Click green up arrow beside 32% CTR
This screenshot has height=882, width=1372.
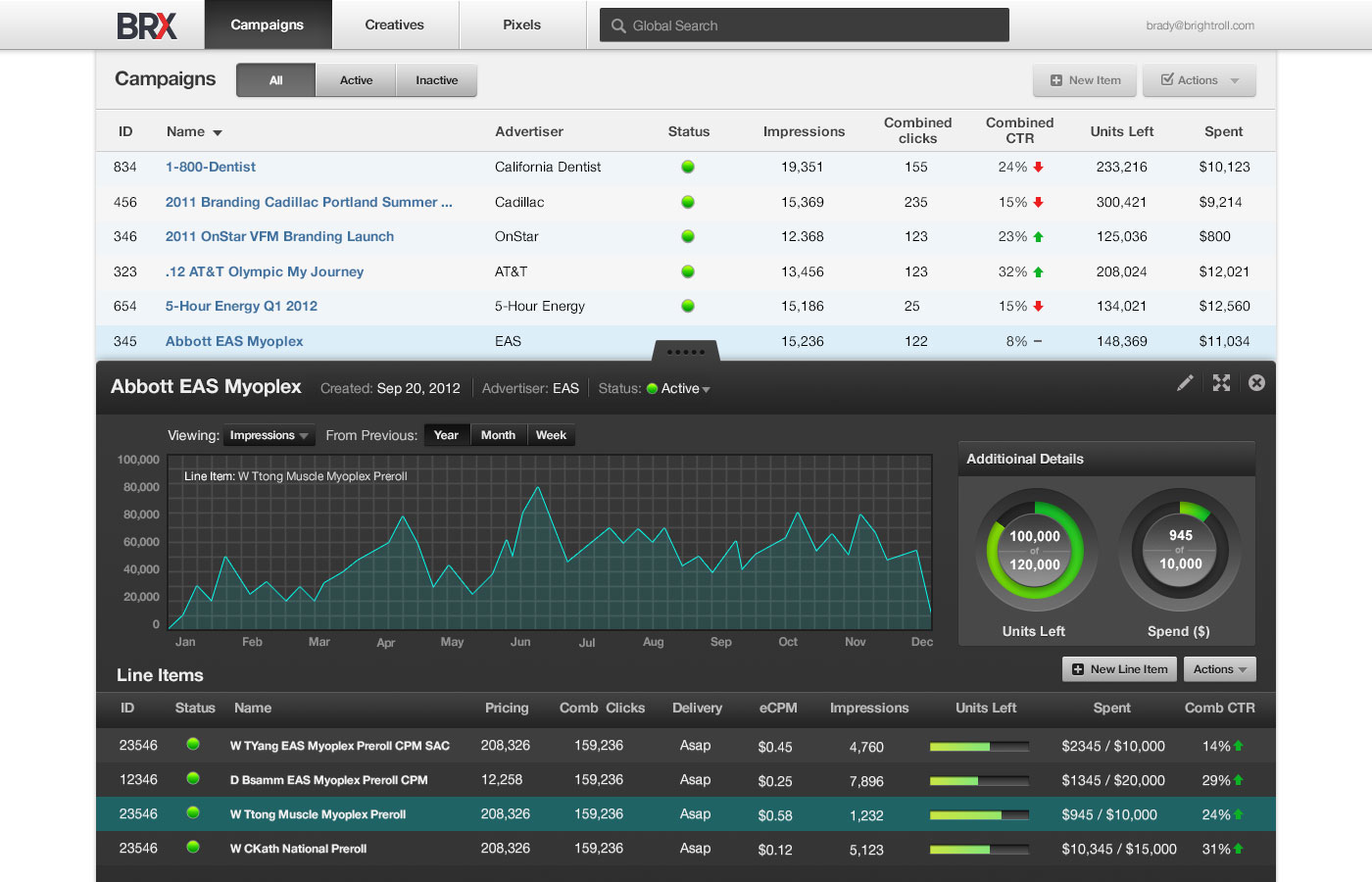coord(1038,271)
